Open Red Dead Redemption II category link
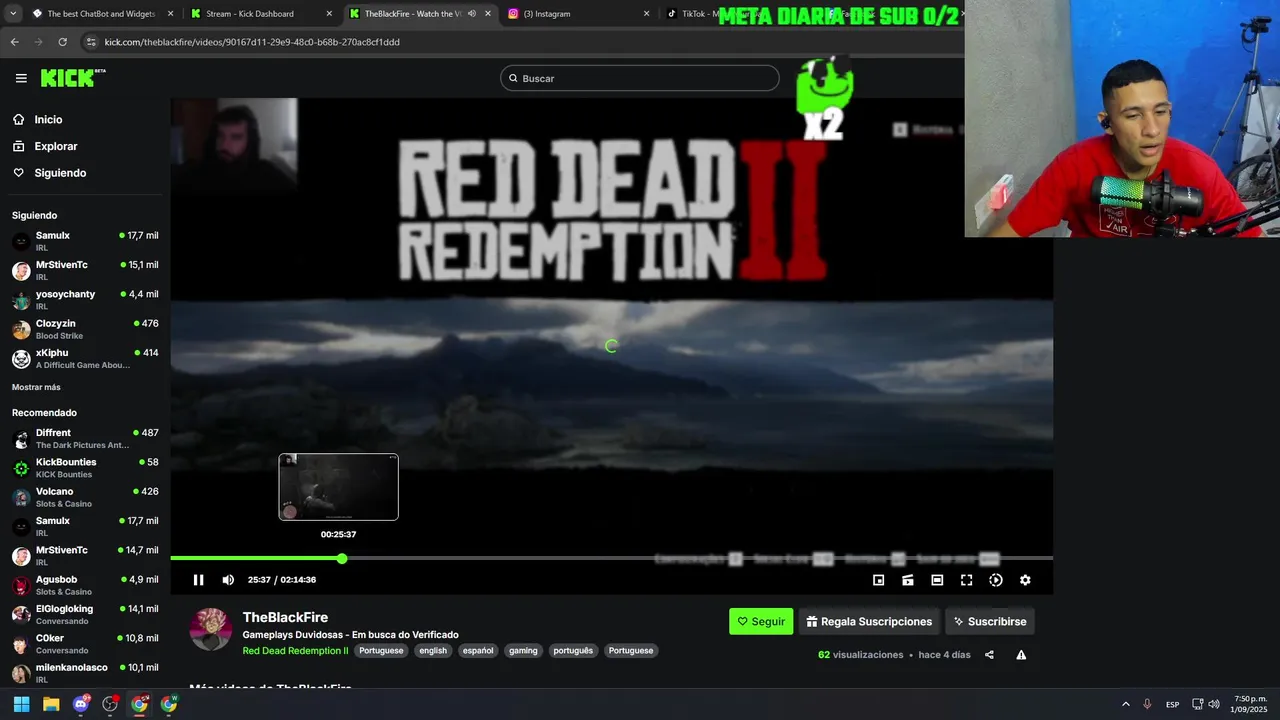This screenshot has width=1280, height=720. click(x=295, y=651)
